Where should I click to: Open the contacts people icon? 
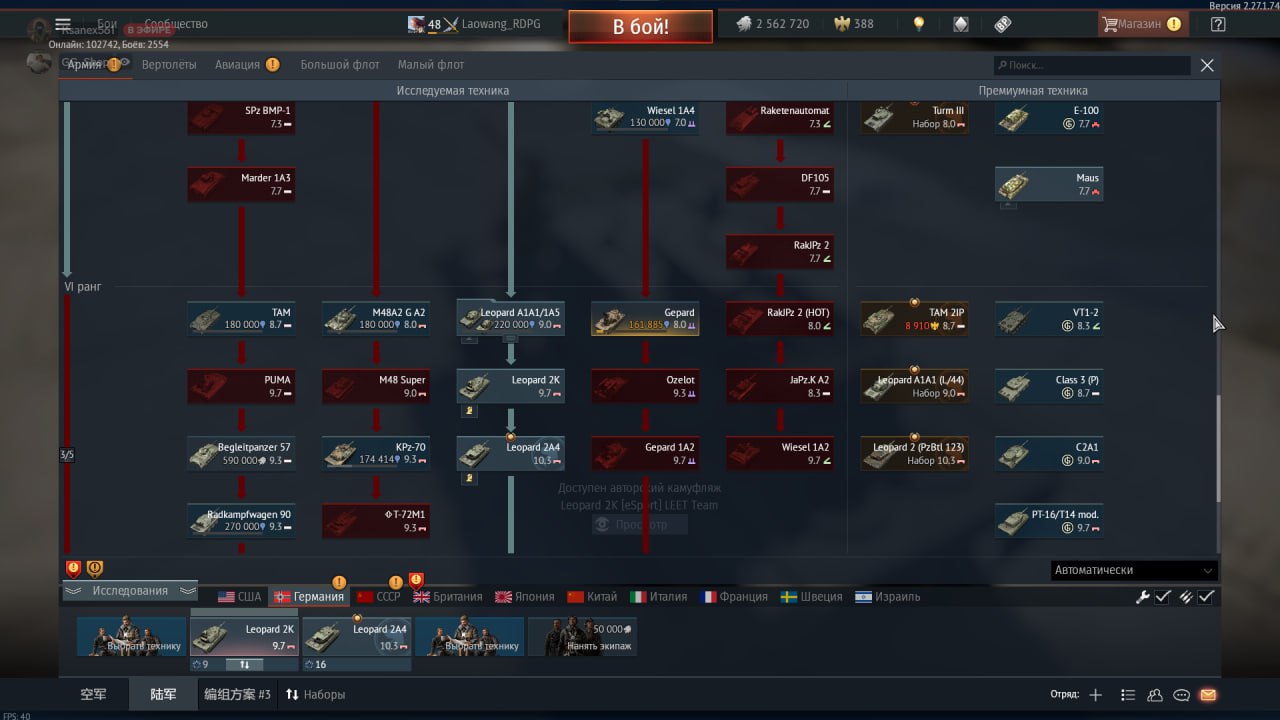point(1155,695)
